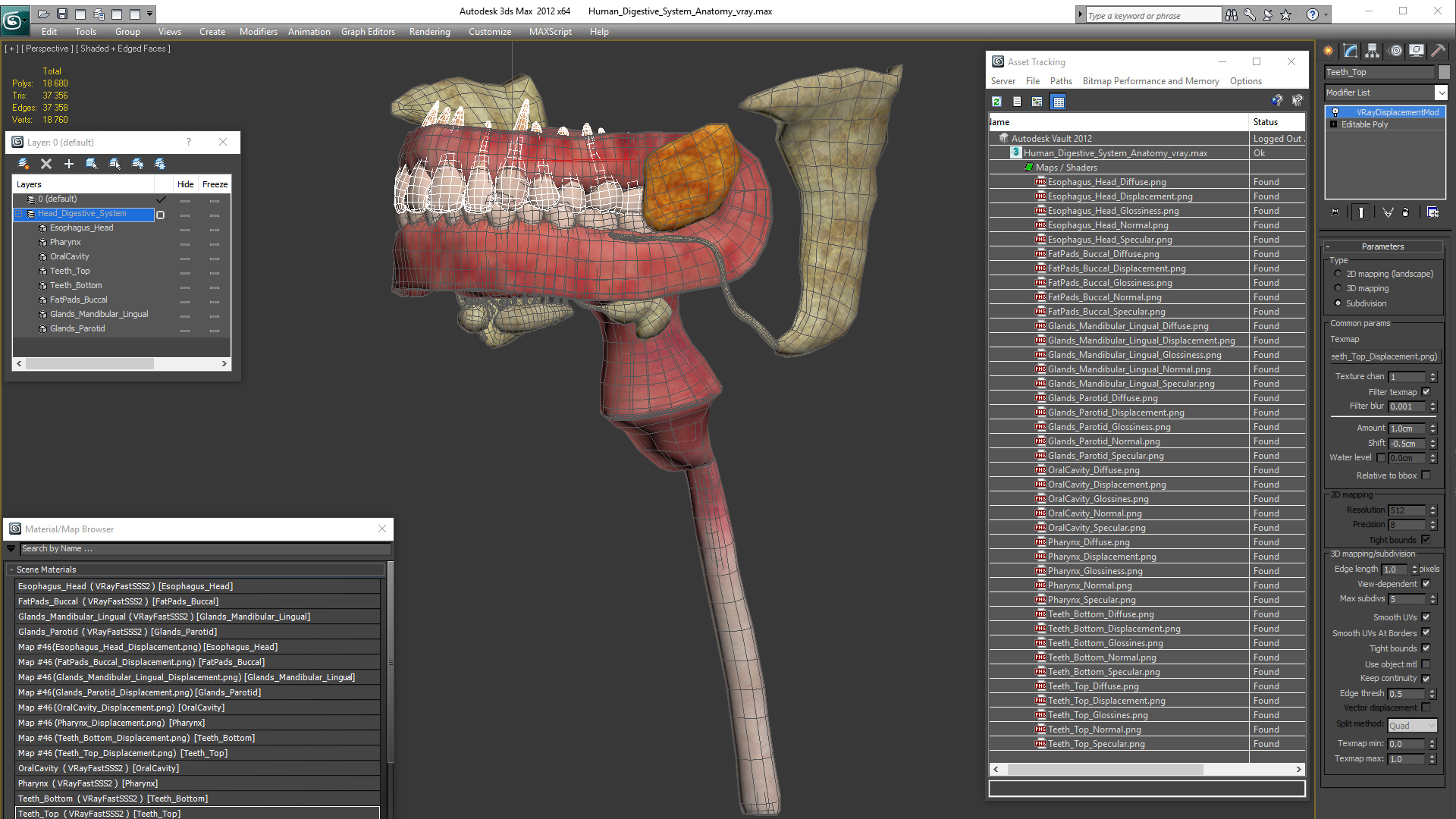Click Add selected objects to layer plus icon
The width and height of the screenshot is (1456, 819).
click(69, 164)
